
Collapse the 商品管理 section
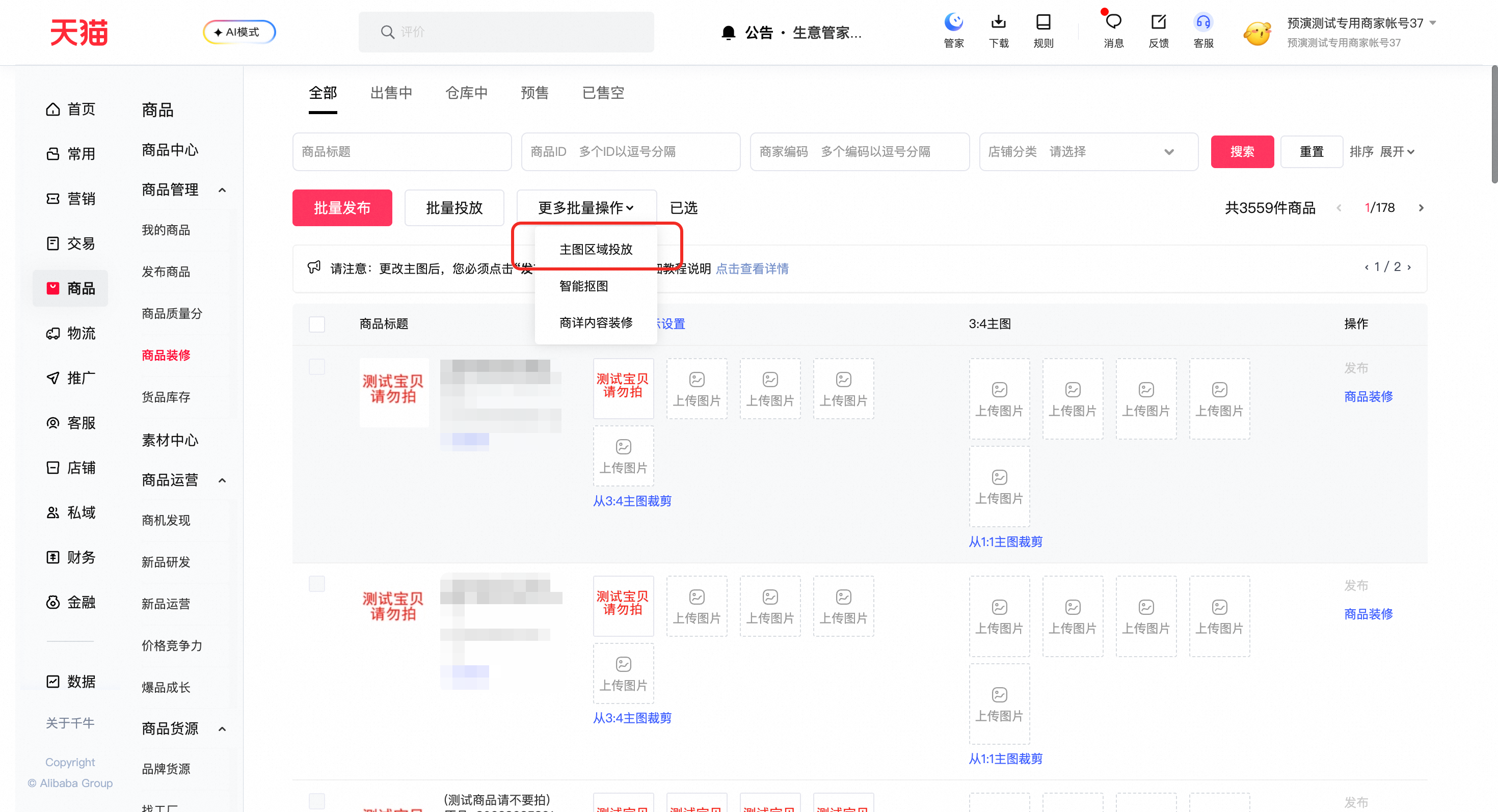(222, 190)
